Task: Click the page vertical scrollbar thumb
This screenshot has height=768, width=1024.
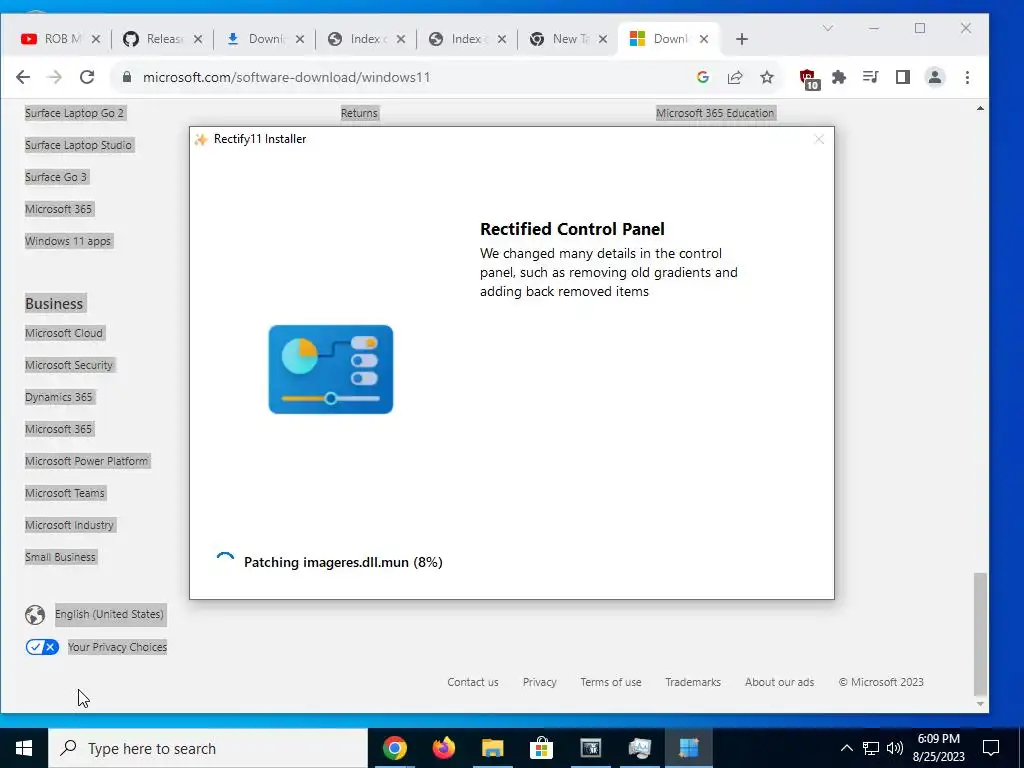Action: (980, 634)
